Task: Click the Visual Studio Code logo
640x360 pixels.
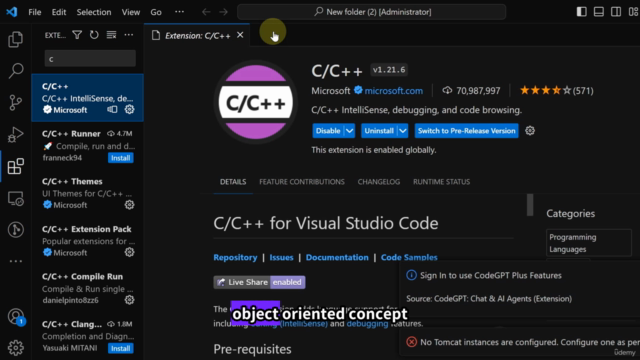Action: [x=11, y=12]
